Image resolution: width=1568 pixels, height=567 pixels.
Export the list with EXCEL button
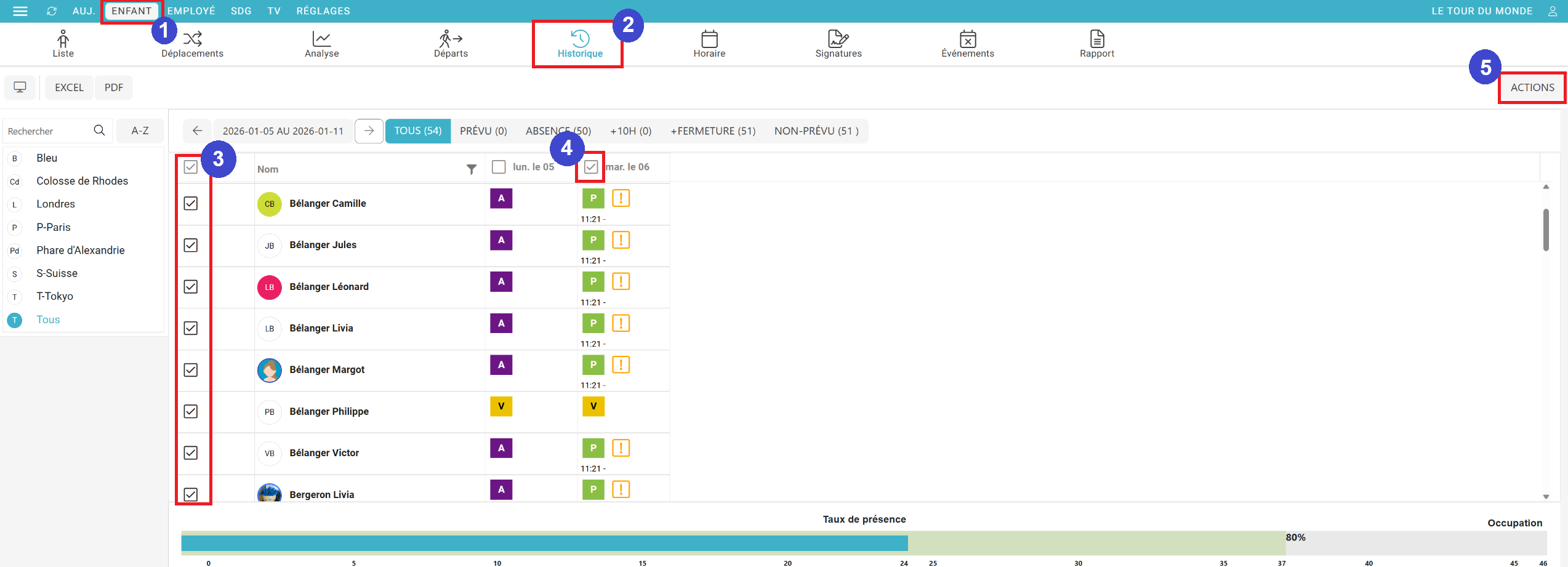[69, 87]
